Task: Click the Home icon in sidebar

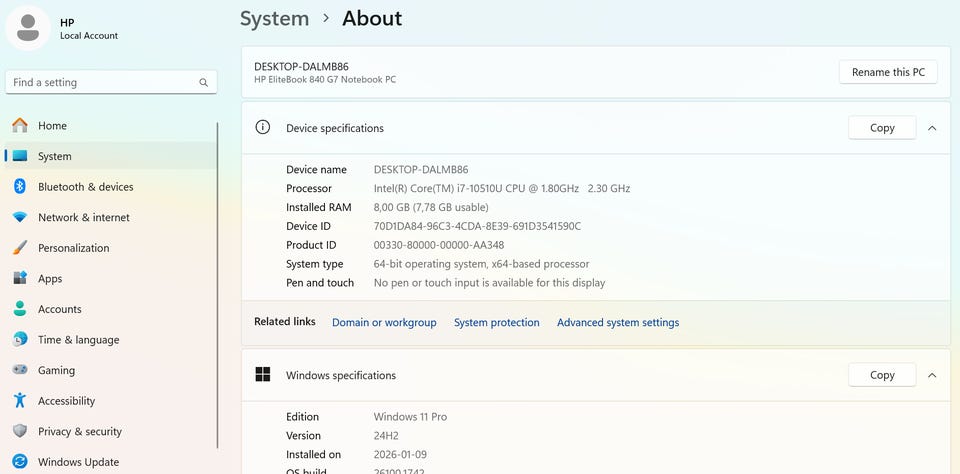Action: click(20, 126)
